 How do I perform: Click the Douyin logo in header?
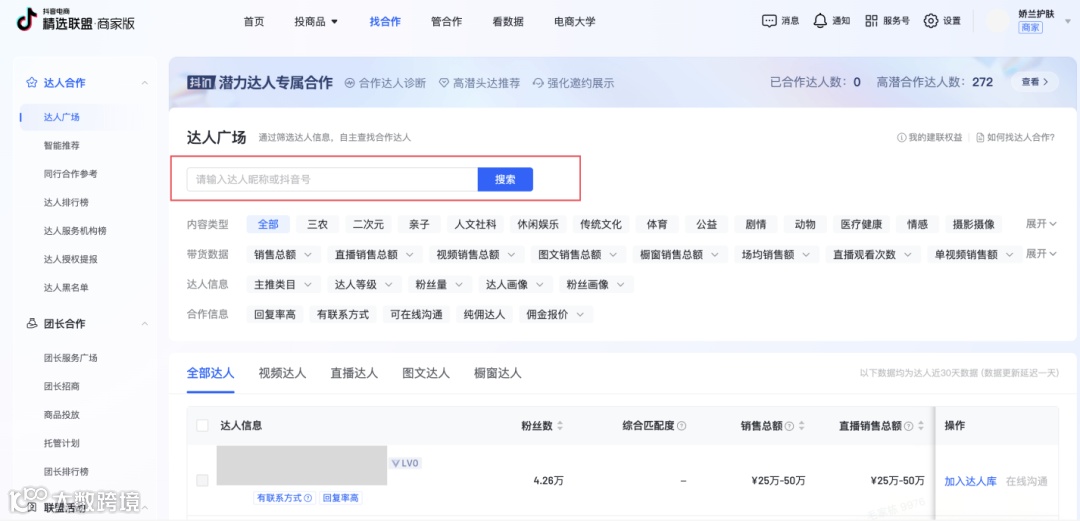26,20
